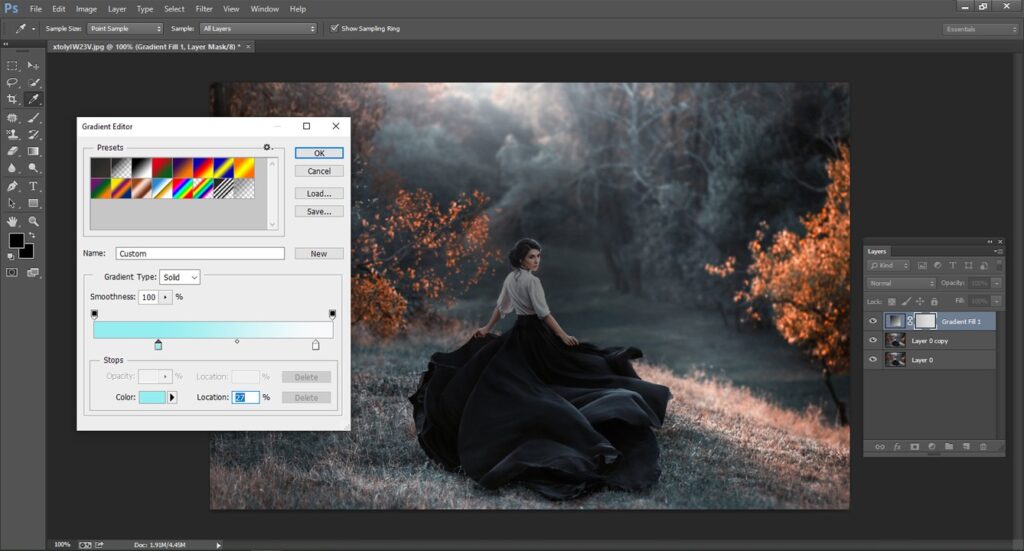Open the Sample Size dropdown
The width and height of the screenshot is (1024, 551).
point(125,29)
